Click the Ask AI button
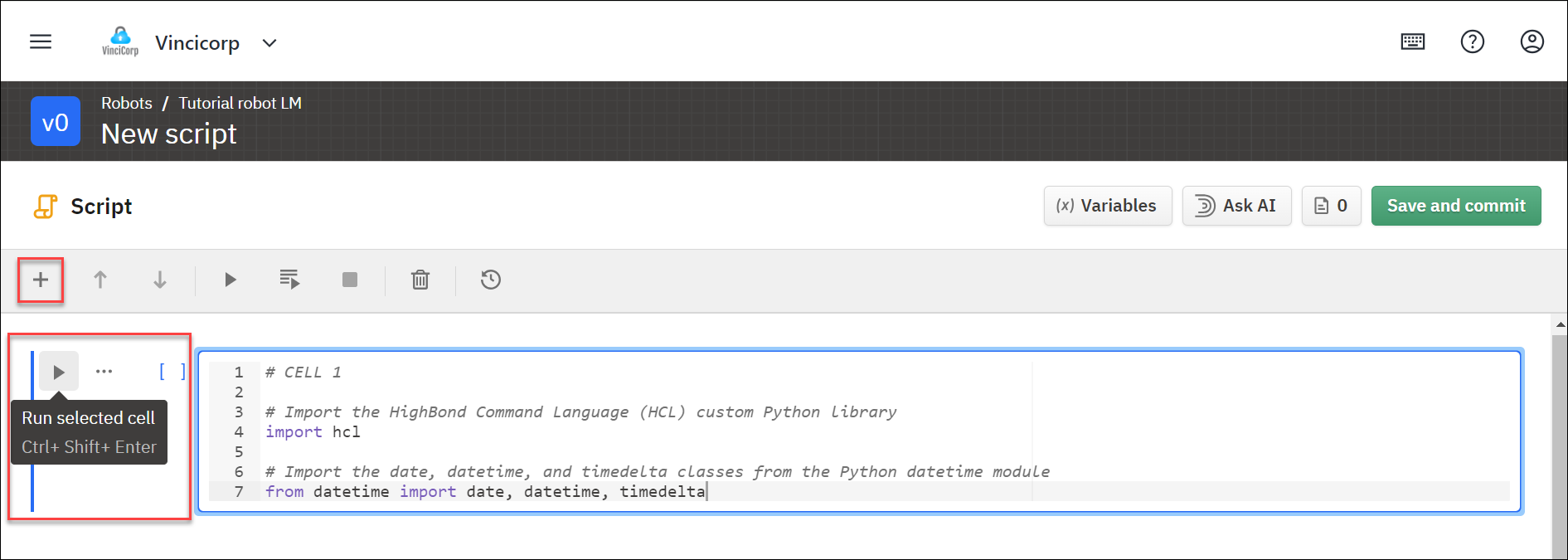The image size is (1568, 560). tap(1236, 206)
